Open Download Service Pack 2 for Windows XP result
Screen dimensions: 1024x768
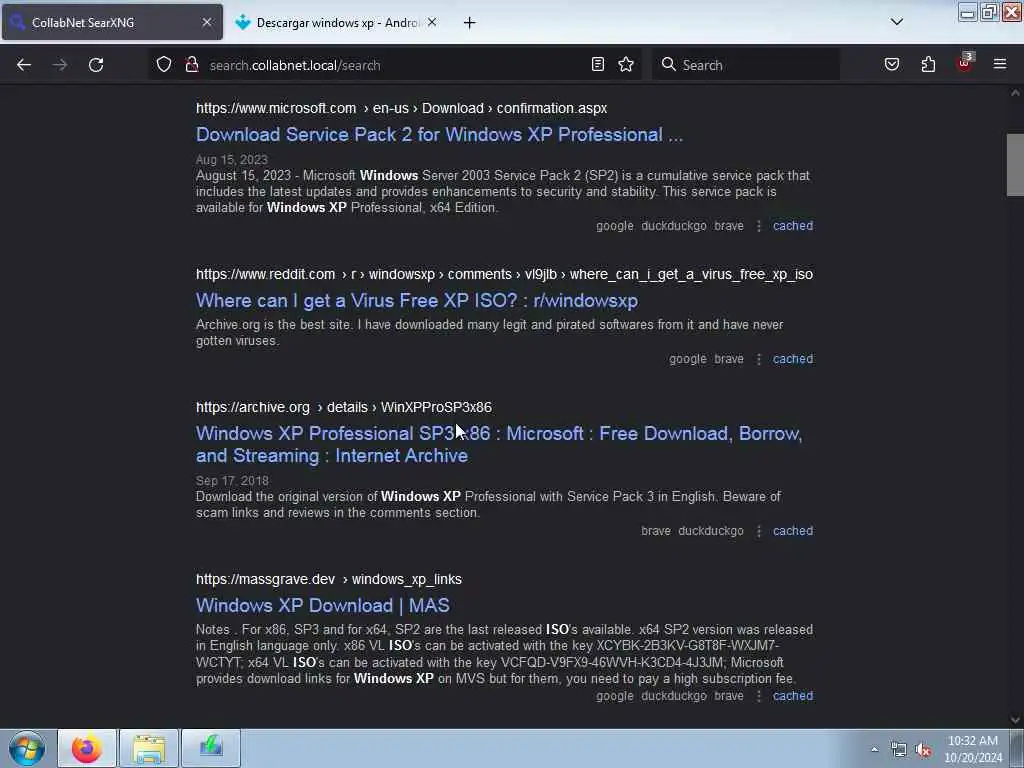pos(440,135)
